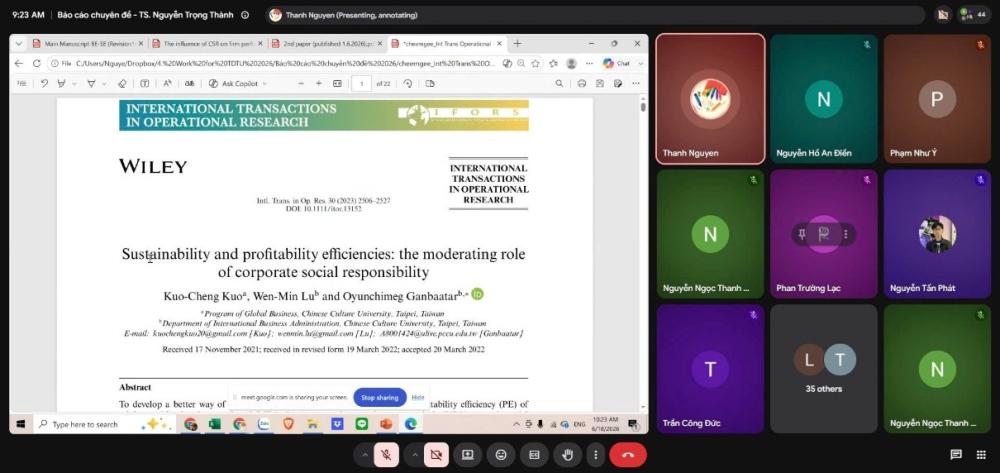Switch to the Main Manuscript tab

point(88,44)
